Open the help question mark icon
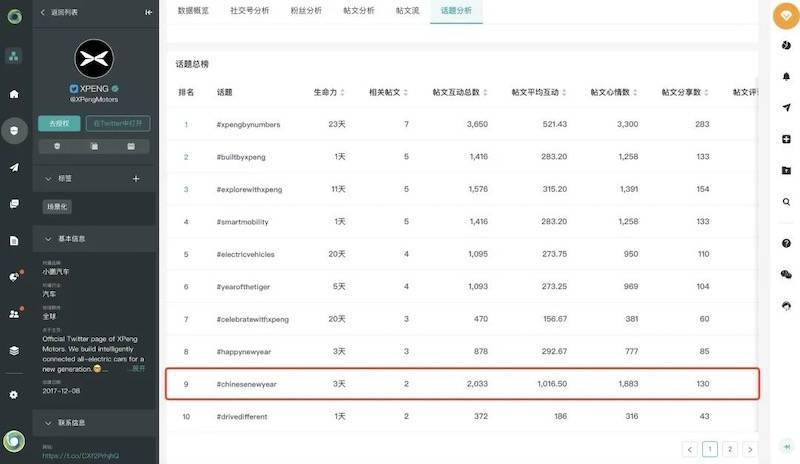Screen dimensions: 800x464 coord(786,243)
